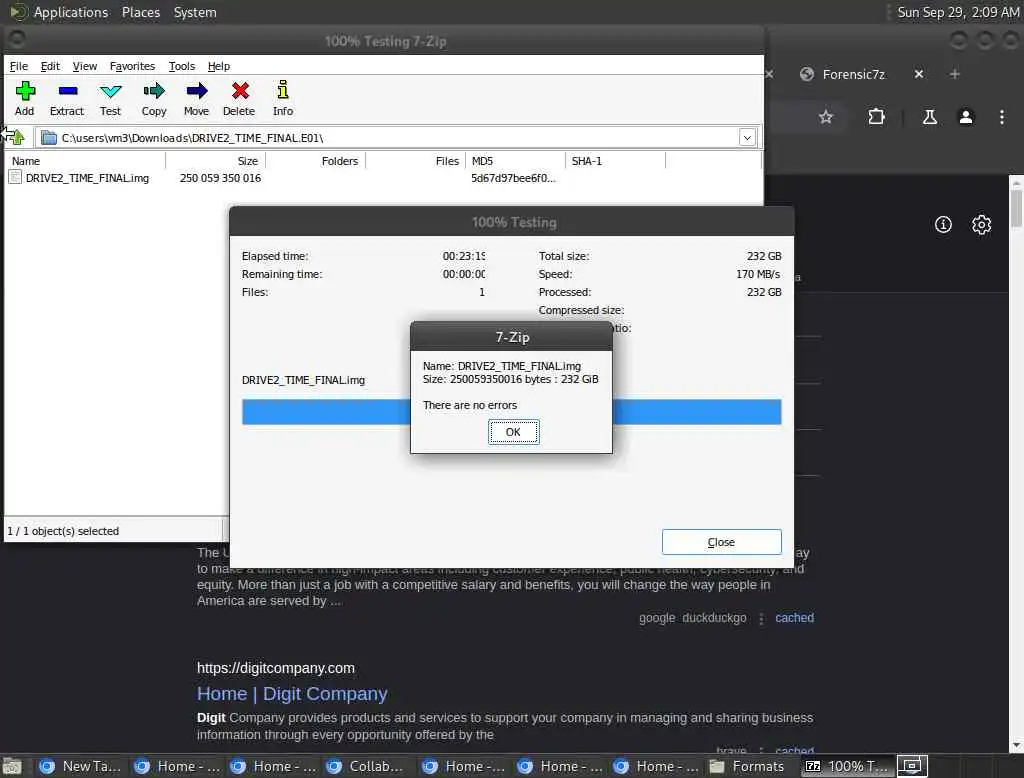Click 1 / 1 object(s) selected status text

tap(63, 531)
